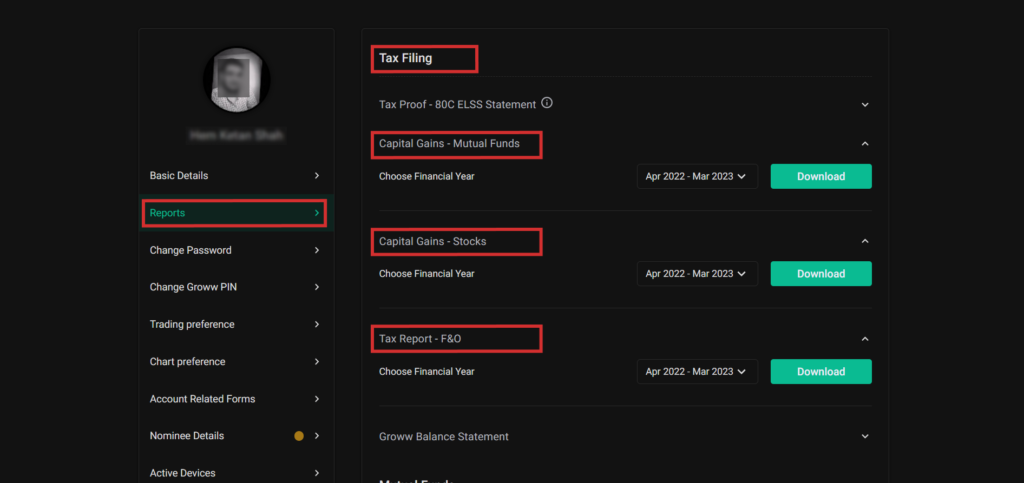Expand the Groww Balance Statement section

[x=865, y=437]
